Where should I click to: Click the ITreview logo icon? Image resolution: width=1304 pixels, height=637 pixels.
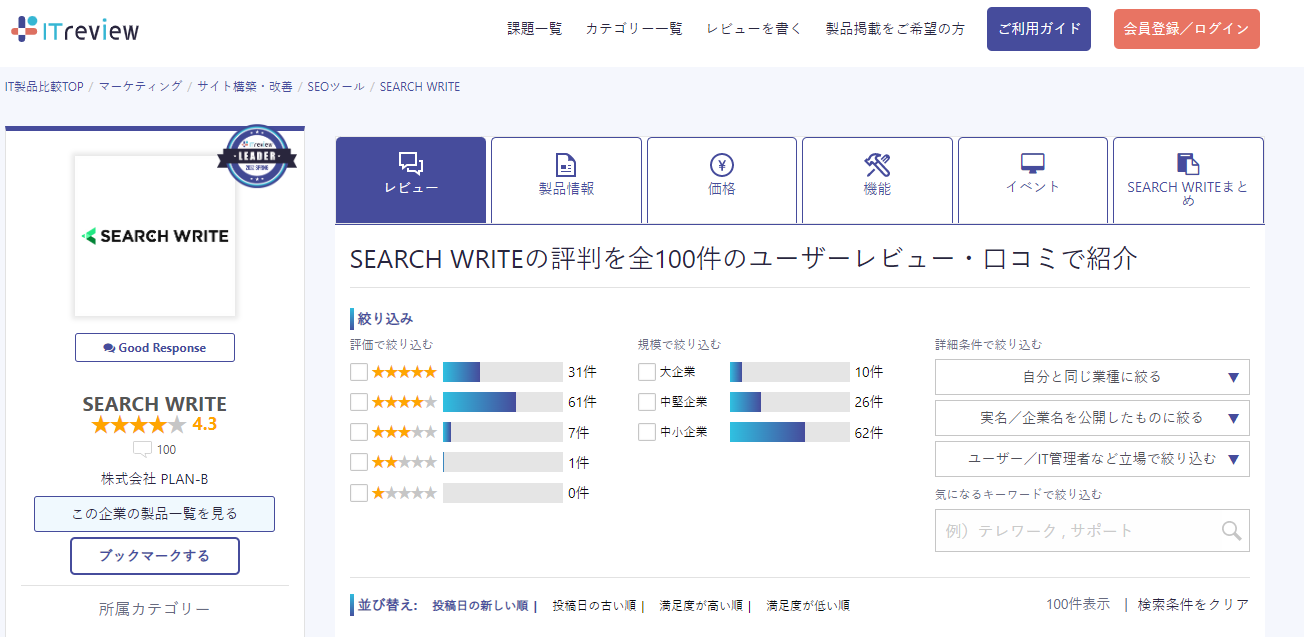pos(25,29)
